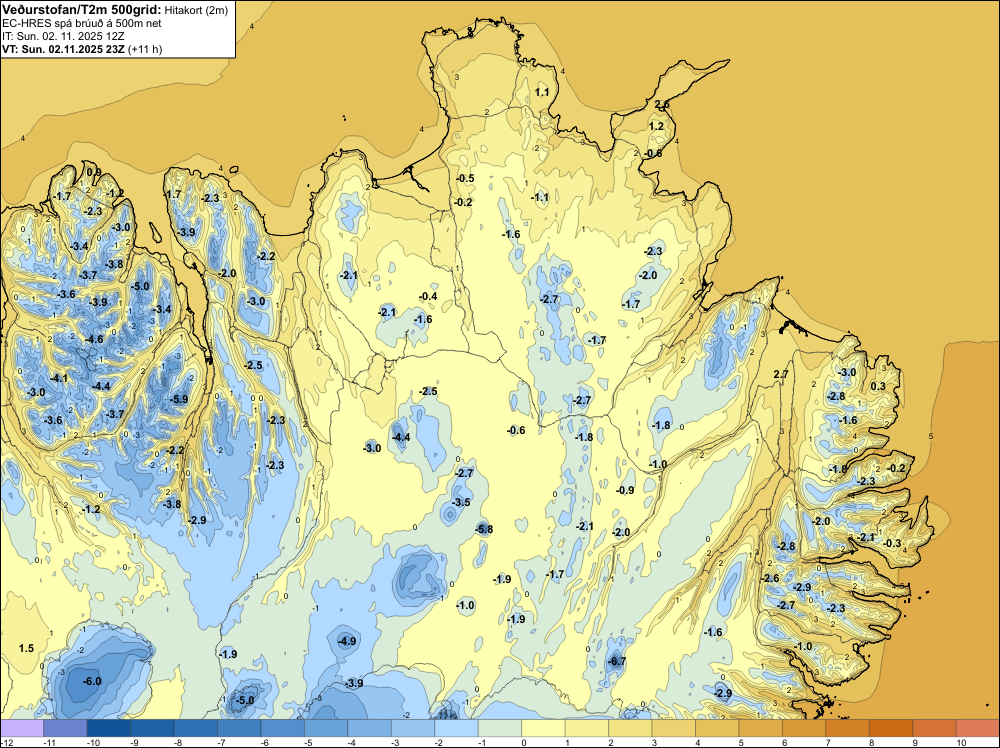Click the 0 pale yellow legend swatch
This screenshot has height=748, width=1000.
(x=543, y=728)
